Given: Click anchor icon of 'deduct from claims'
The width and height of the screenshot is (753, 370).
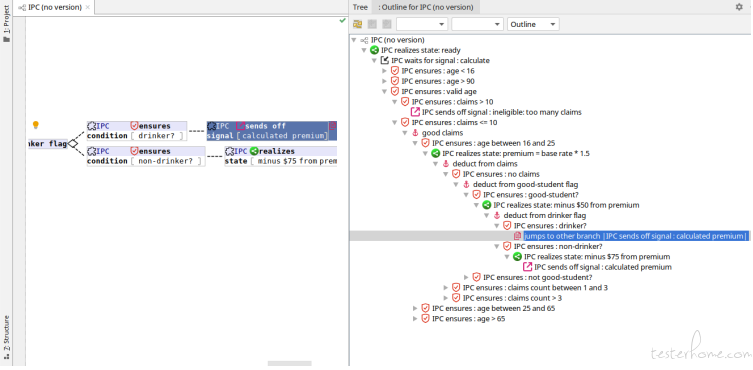Looking at the screenshot, I should point(446,164).
